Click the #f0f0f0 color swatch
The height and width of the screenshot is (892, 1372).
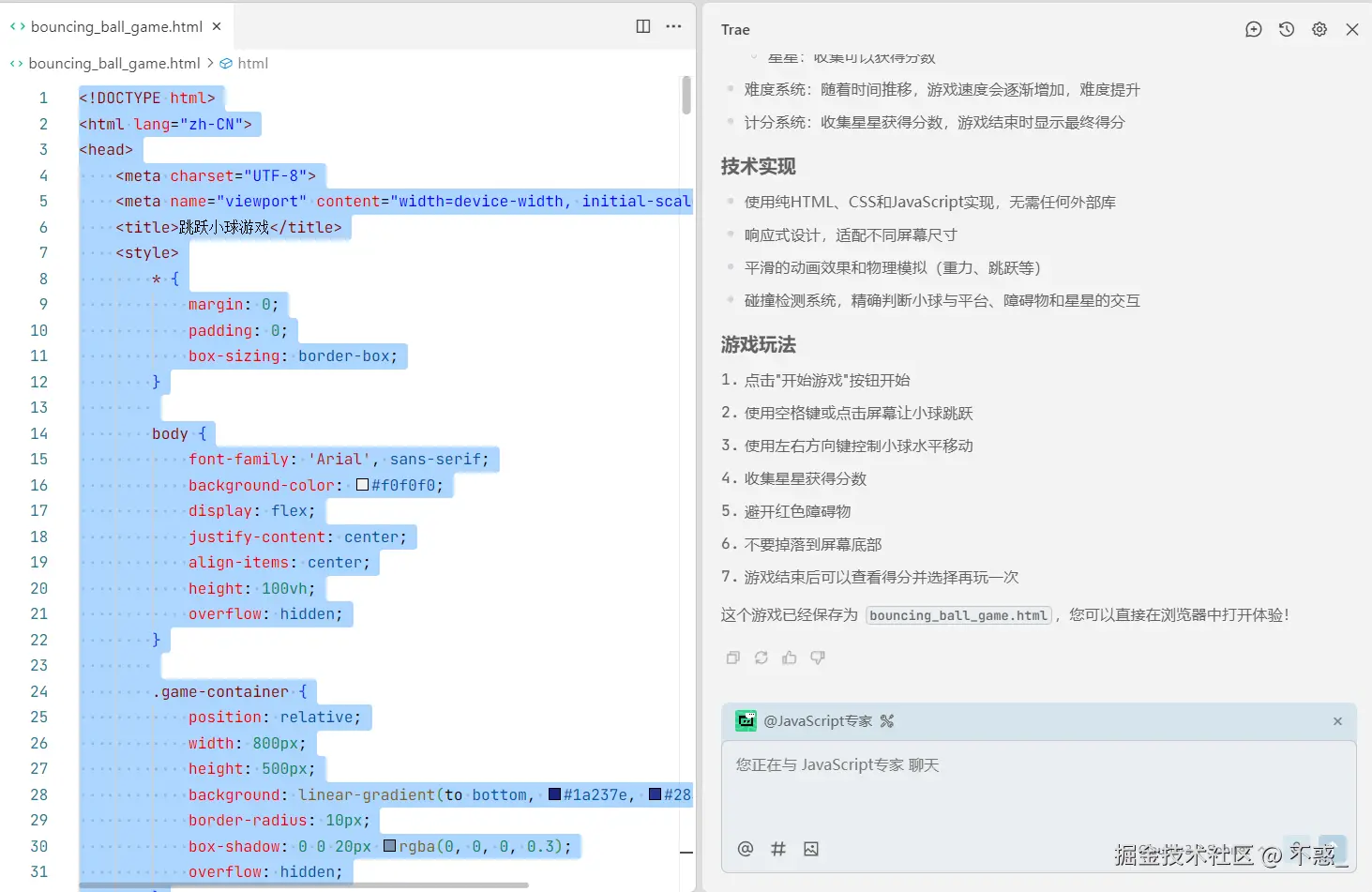(x=362, y=485)
